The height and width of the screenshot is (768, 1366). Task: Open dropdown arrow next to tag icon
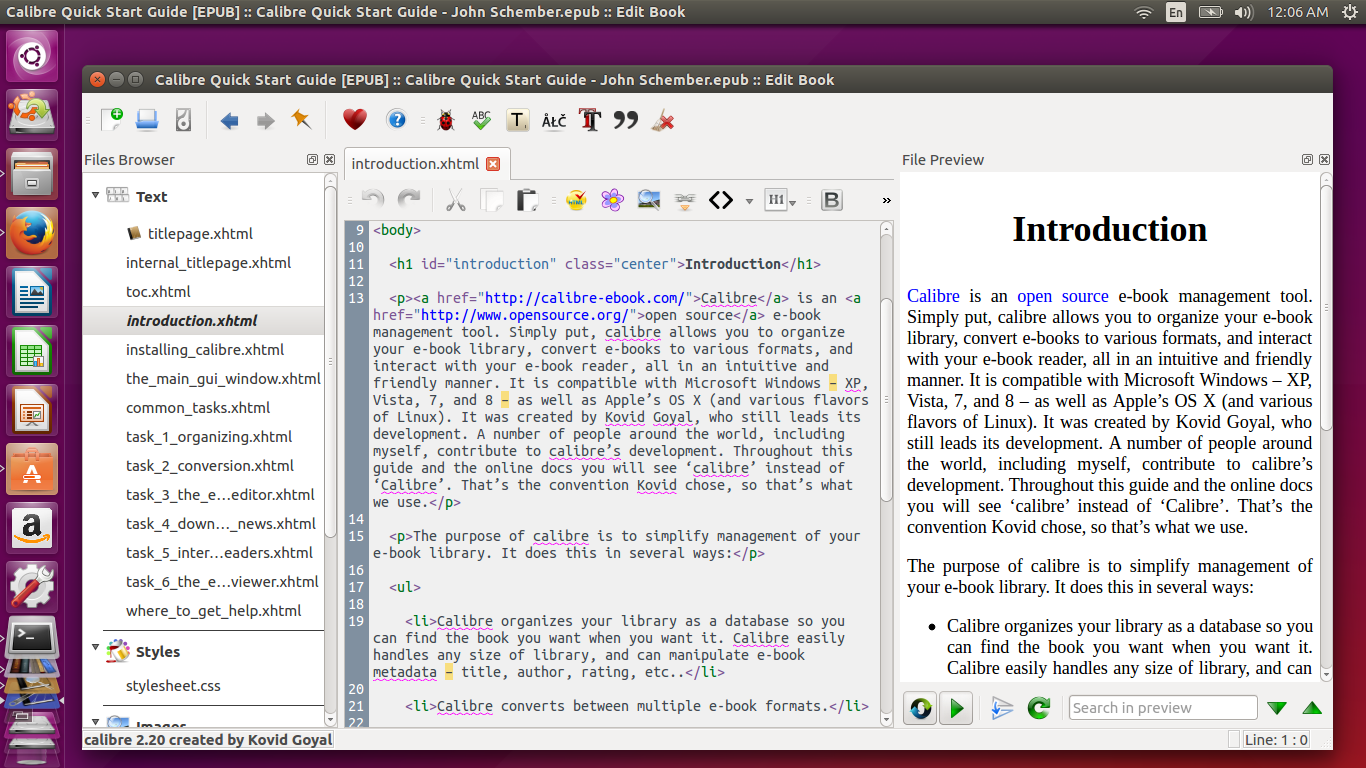coord(749,201)
